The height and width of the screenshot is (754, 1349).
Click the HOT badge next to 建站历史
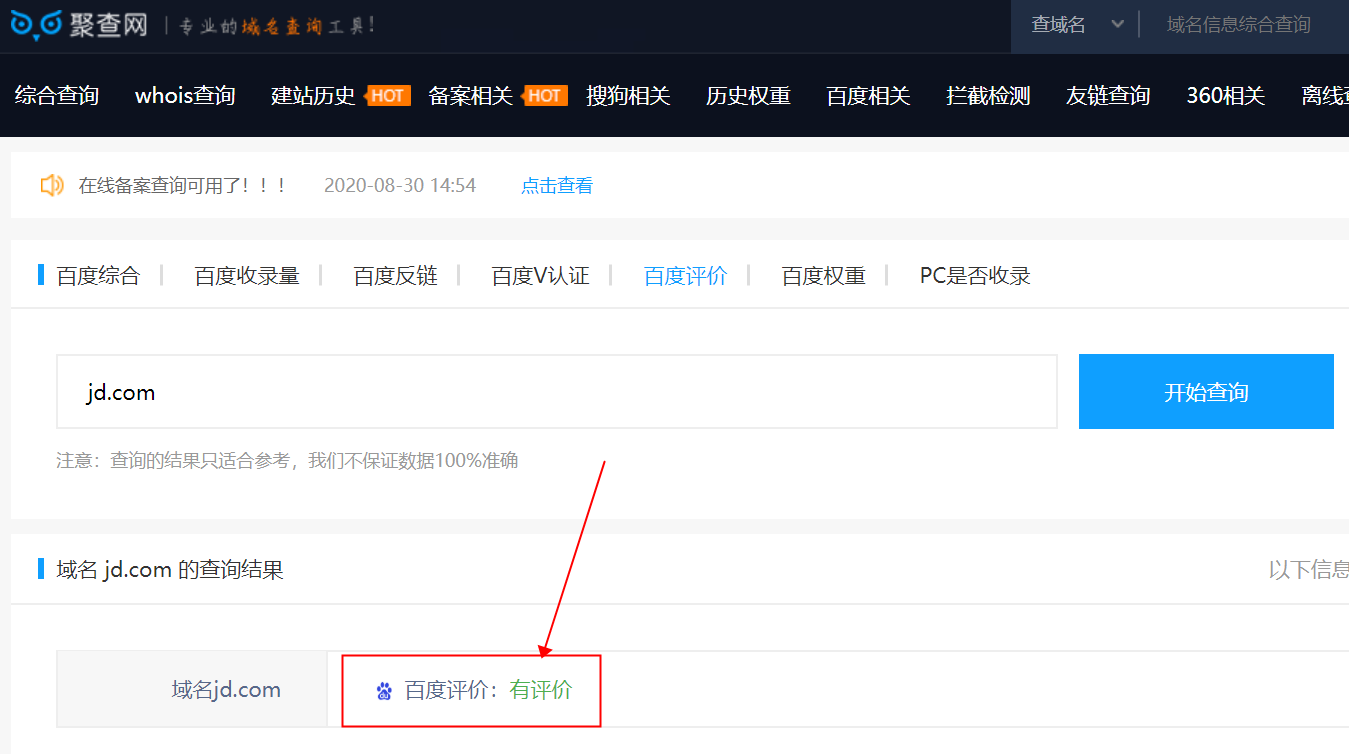pyautogui.click(x=386, y=95)
